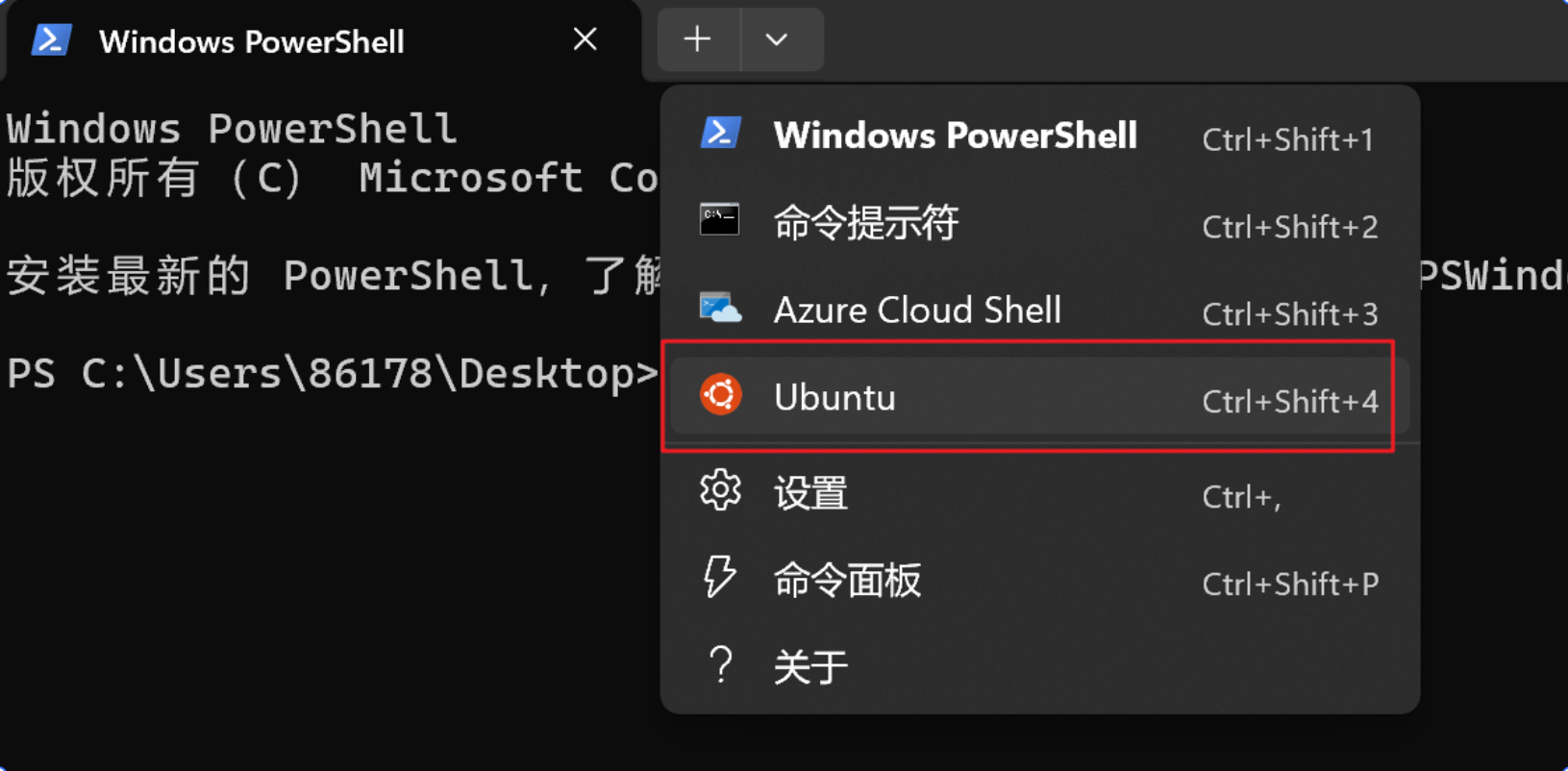The width and height of the screenshot is (1568, 771).
Task: Open 设置 from the dropdown menu
Action: click(x=810, y=494)
